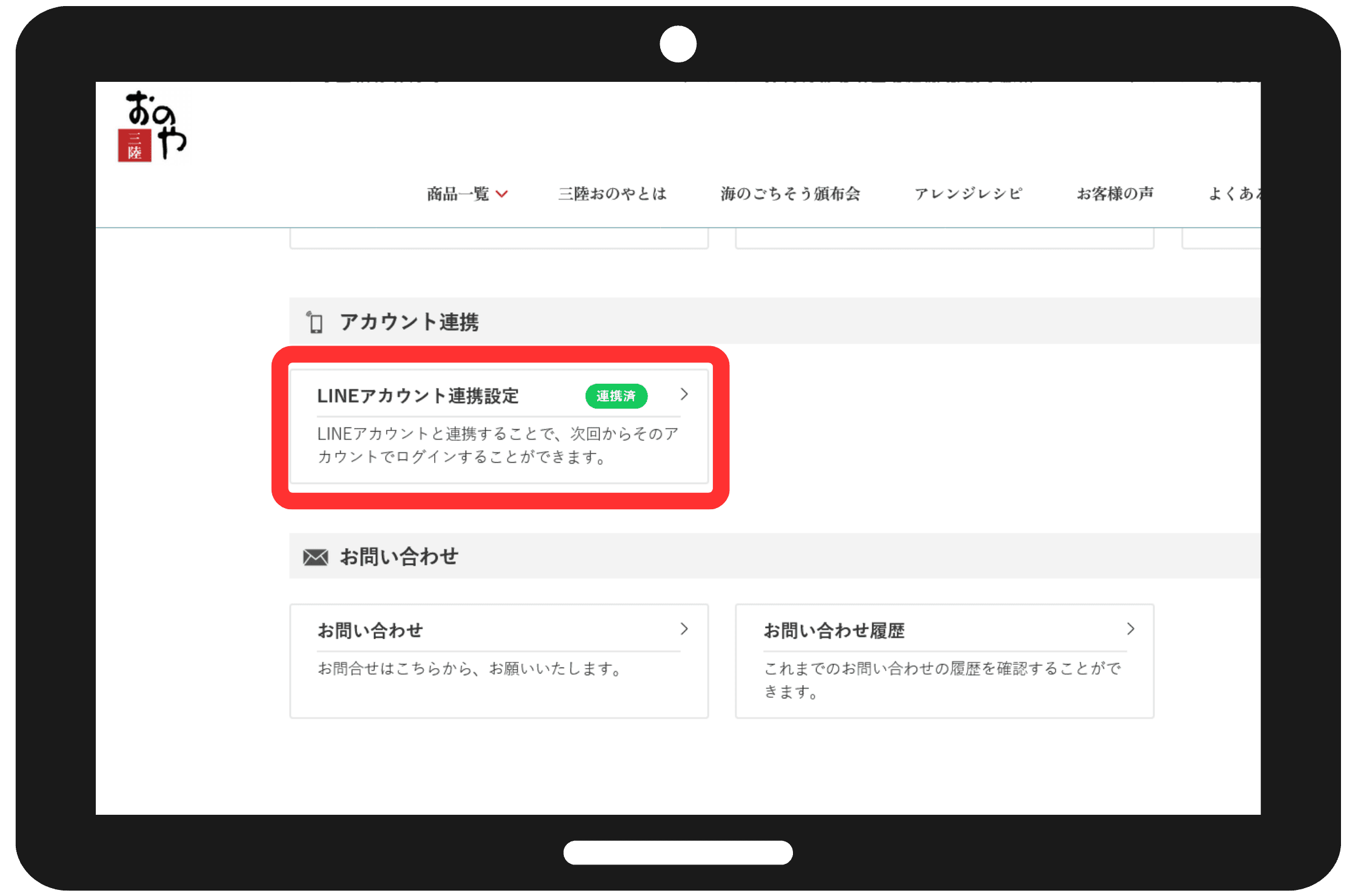1361x896 pixels.
Task: Click the green 連携済 badge
Action: click(616, 396)
